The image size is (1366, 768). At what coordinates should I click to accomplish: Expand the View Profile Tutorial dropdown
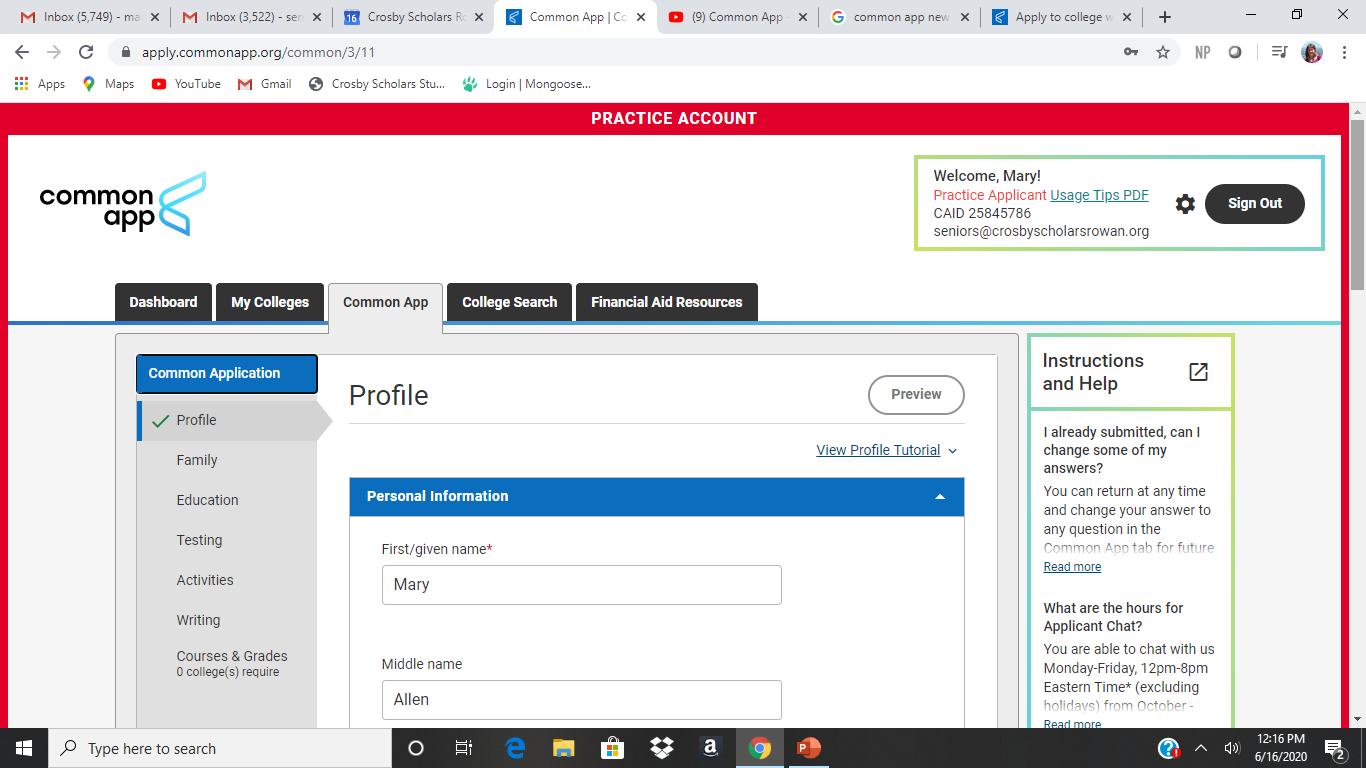point(887,450)
